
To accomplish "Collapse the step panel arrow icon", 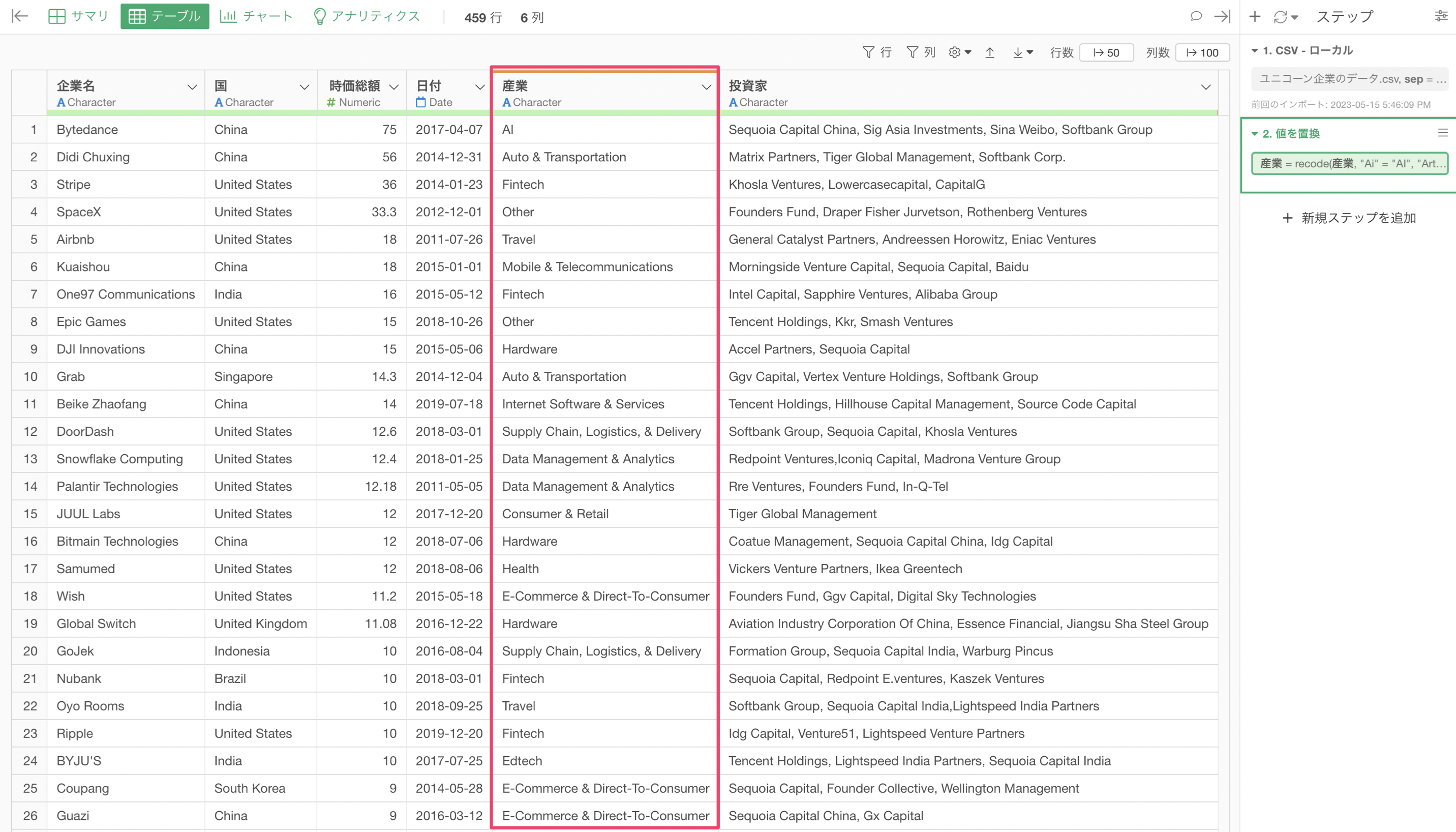I will click(1222, 16).
